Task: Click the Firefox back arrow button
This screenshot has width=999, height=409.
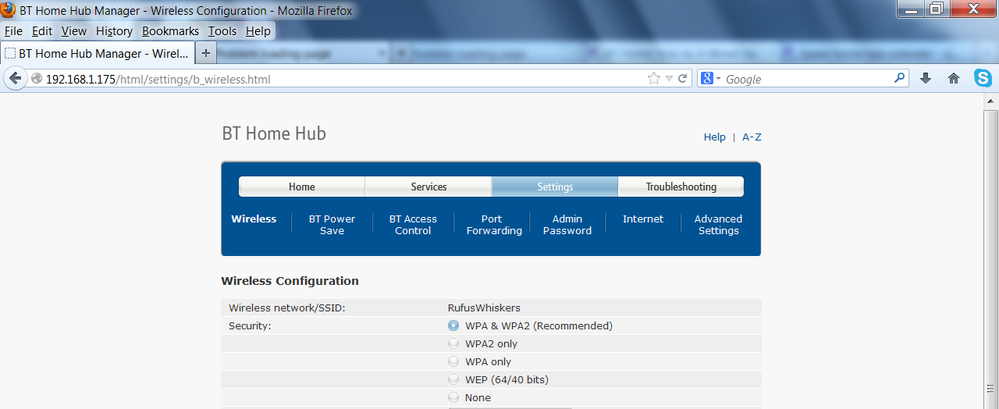Action: (x=15, y=78)
